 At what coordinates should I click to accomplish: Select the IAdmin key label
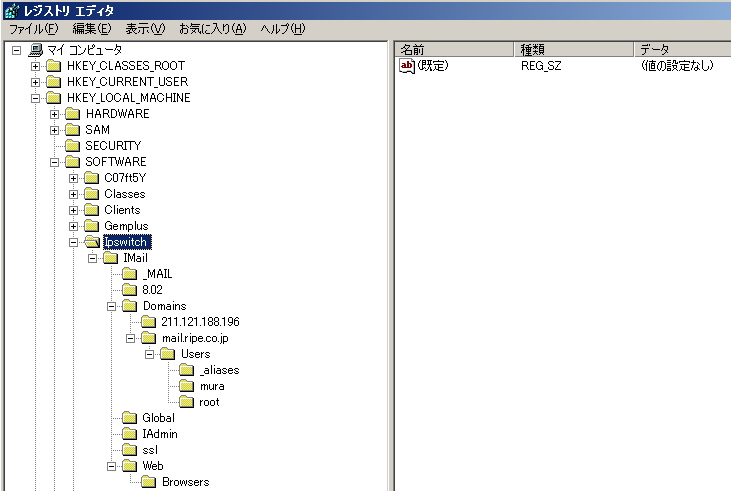point(160,434)
